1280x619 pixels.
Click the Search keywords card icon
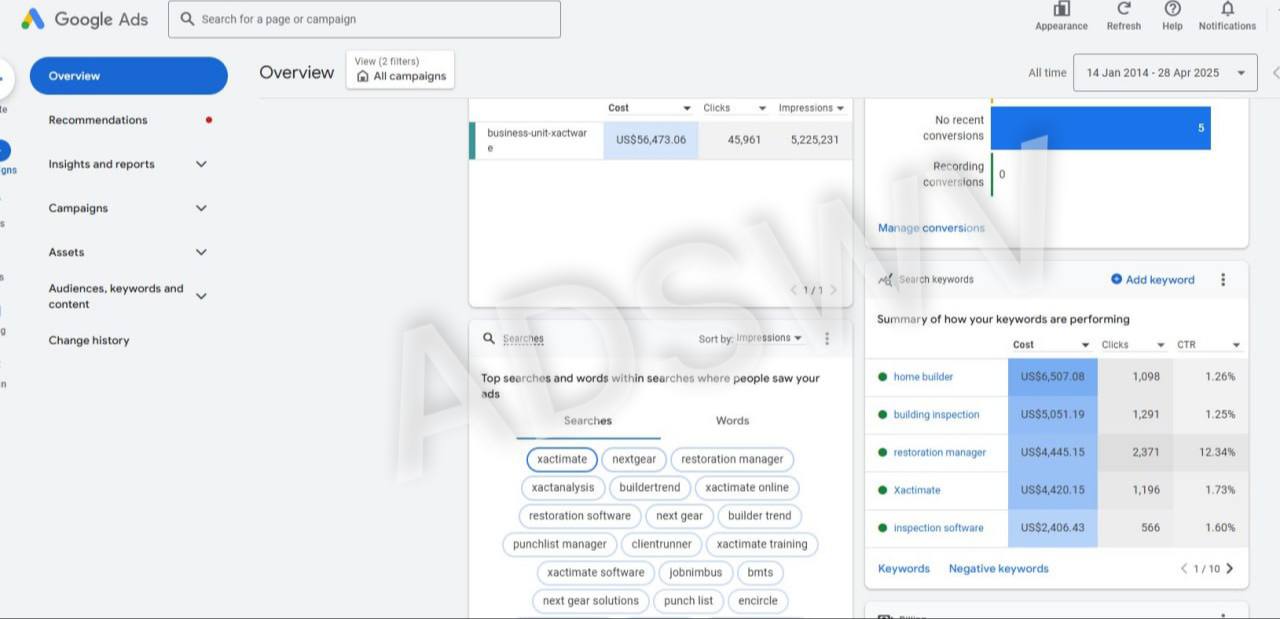885,280
